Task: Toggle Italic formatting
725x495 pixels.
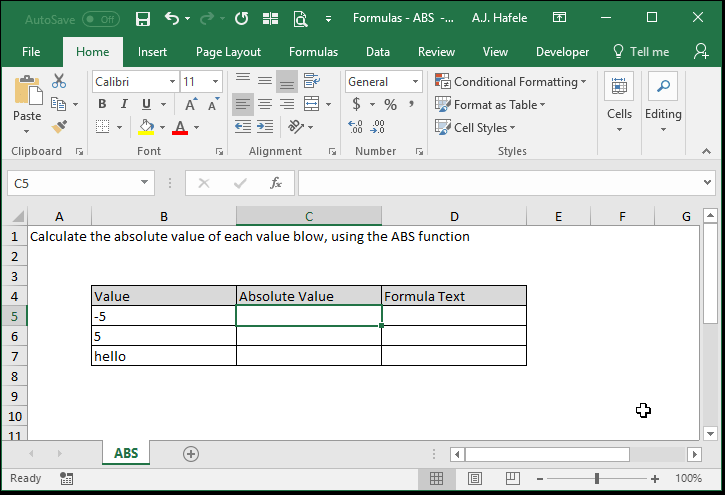Action: click(124, 104)
